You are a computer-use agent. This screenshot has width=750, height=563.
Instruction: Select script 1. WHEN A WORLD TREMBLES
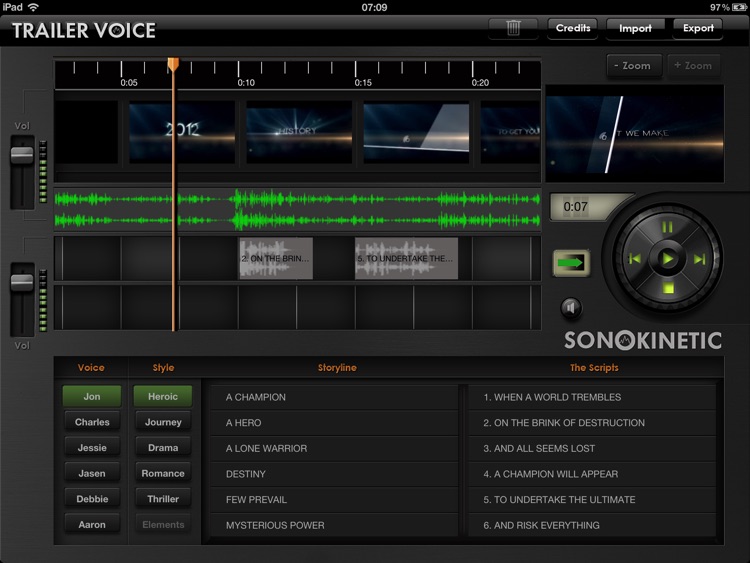(x=592, y=397)
